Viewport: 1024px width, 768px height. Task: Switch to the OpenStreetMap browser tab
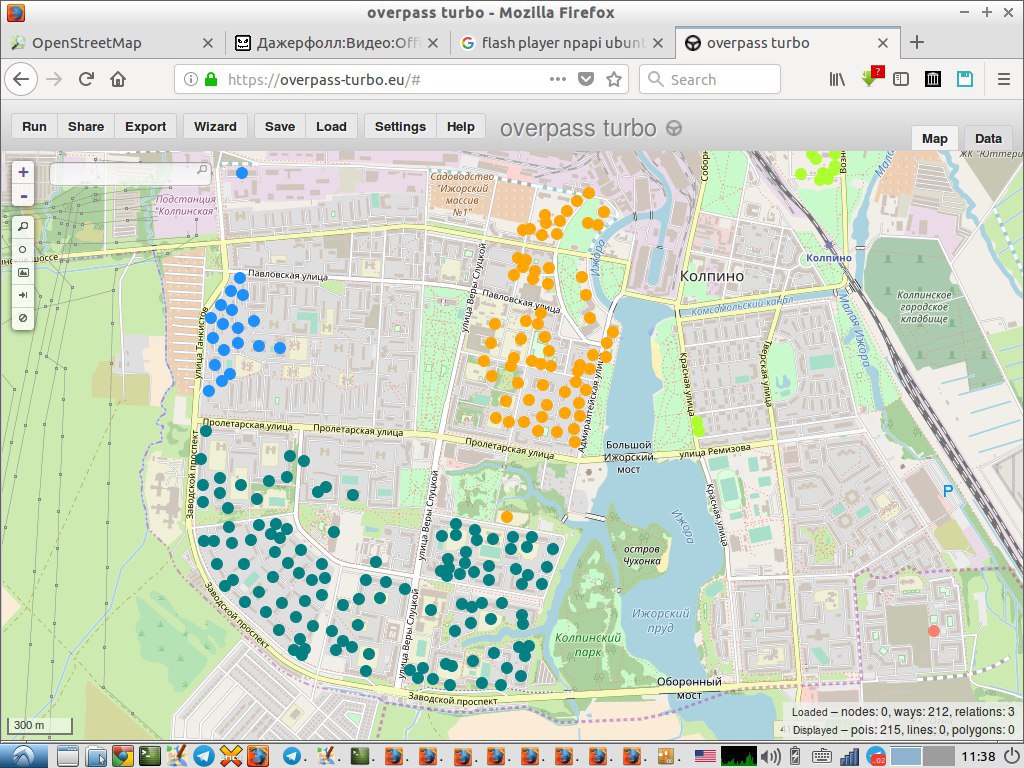(112, 43)
